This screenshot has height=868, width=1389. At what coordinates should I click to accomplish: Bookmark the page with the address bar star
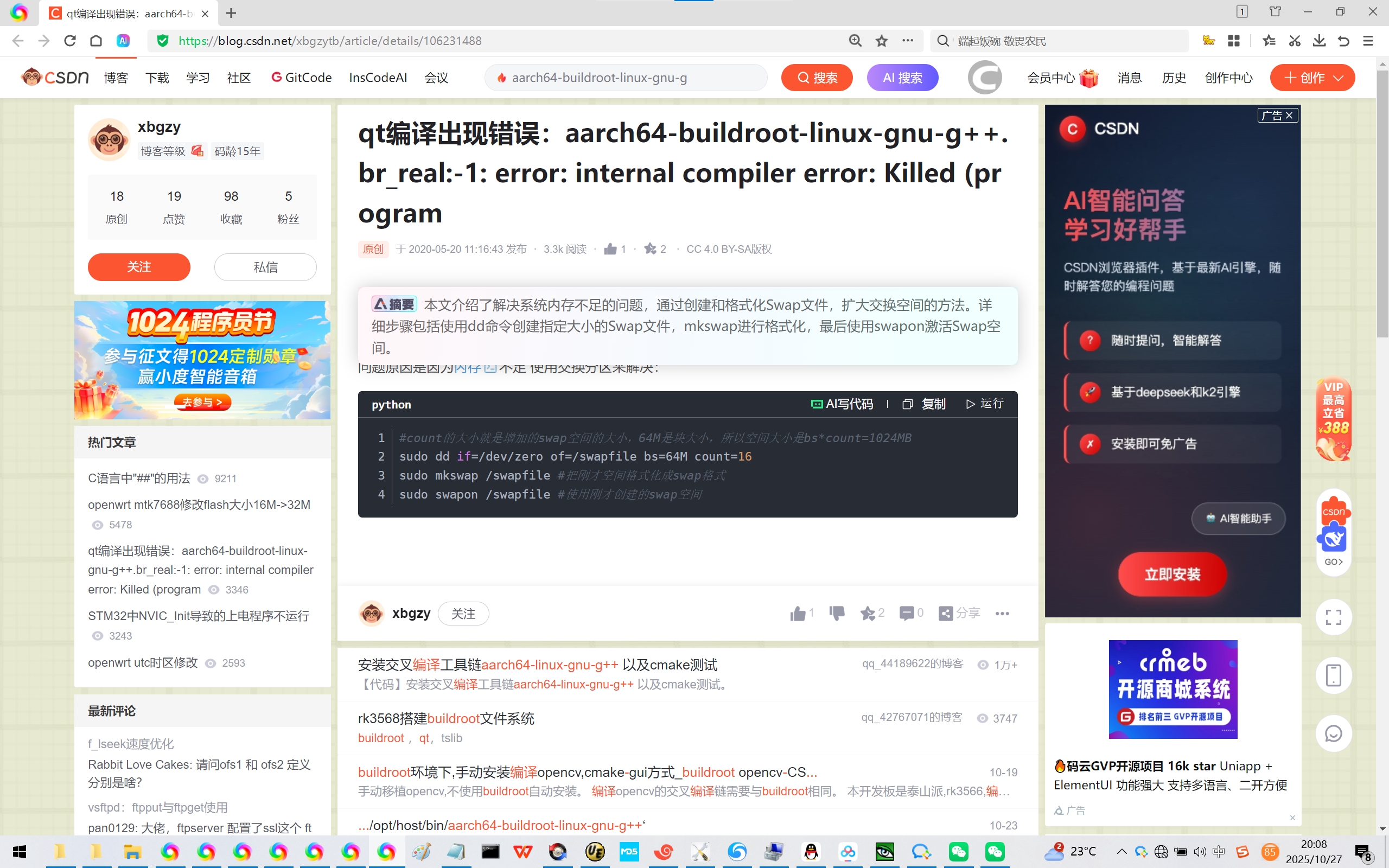[882, 41]
